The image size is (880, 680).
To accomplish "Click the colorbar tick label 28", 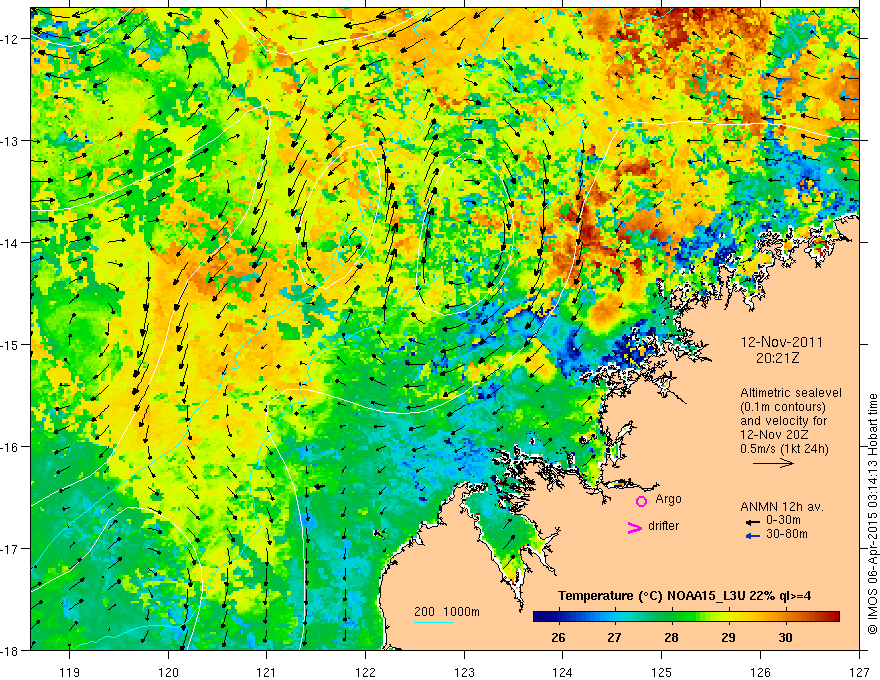I will [672, 638].
